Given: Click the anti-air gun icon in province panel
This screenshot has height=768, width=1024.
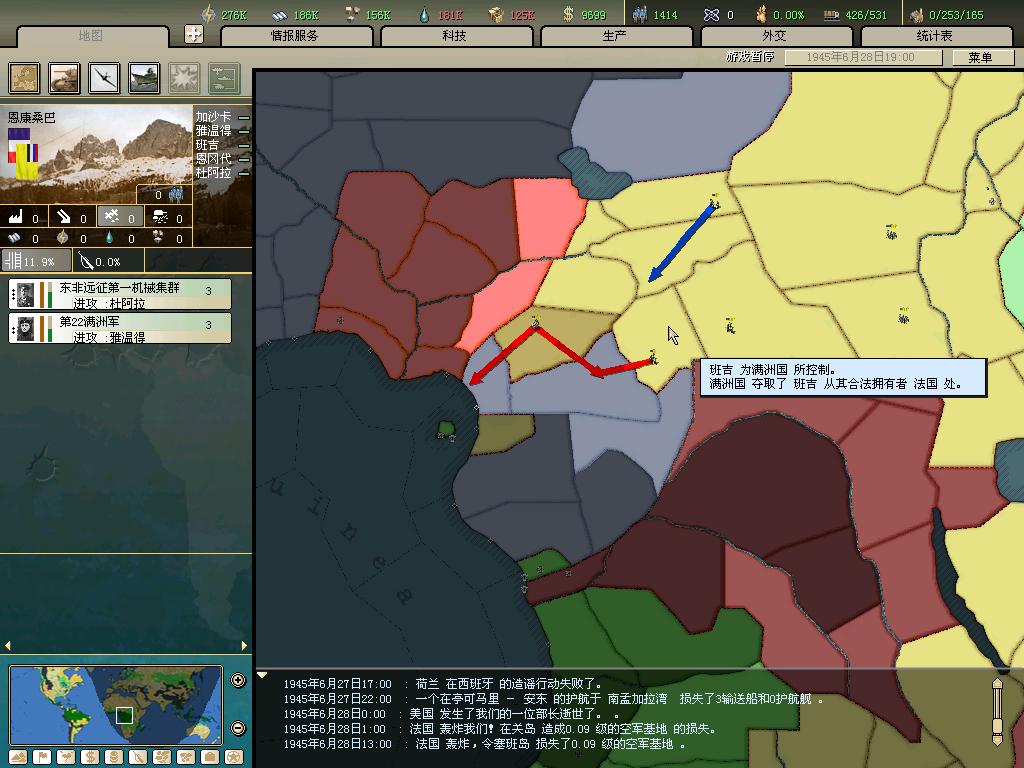Looking at the screenshot, I should [x=65, y=217].
